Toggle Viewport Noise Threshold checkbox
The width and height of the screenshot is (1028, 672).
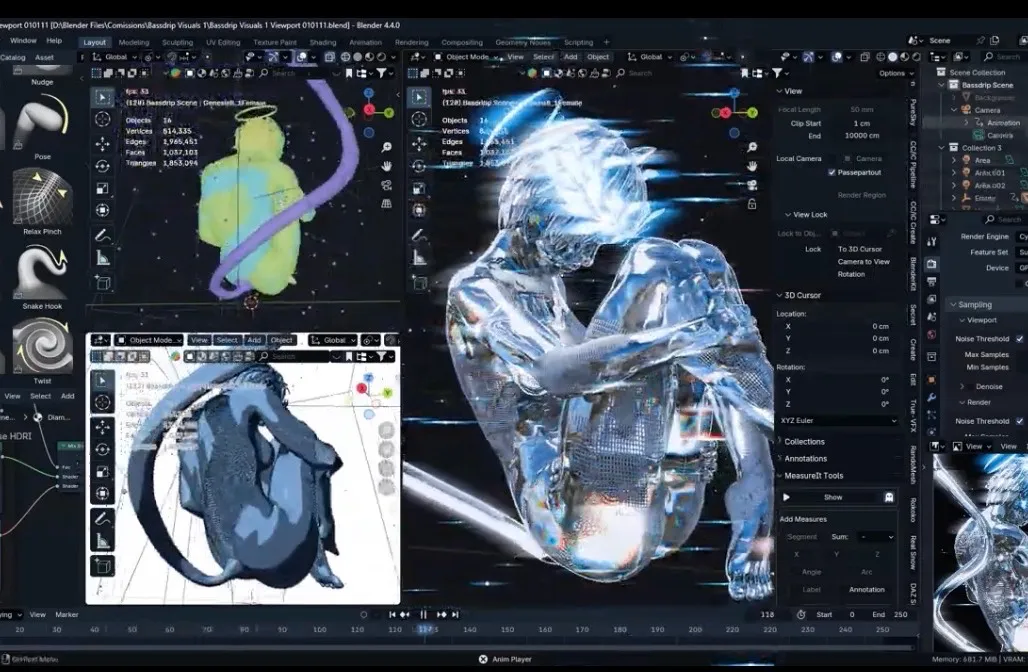point(1019,339)
